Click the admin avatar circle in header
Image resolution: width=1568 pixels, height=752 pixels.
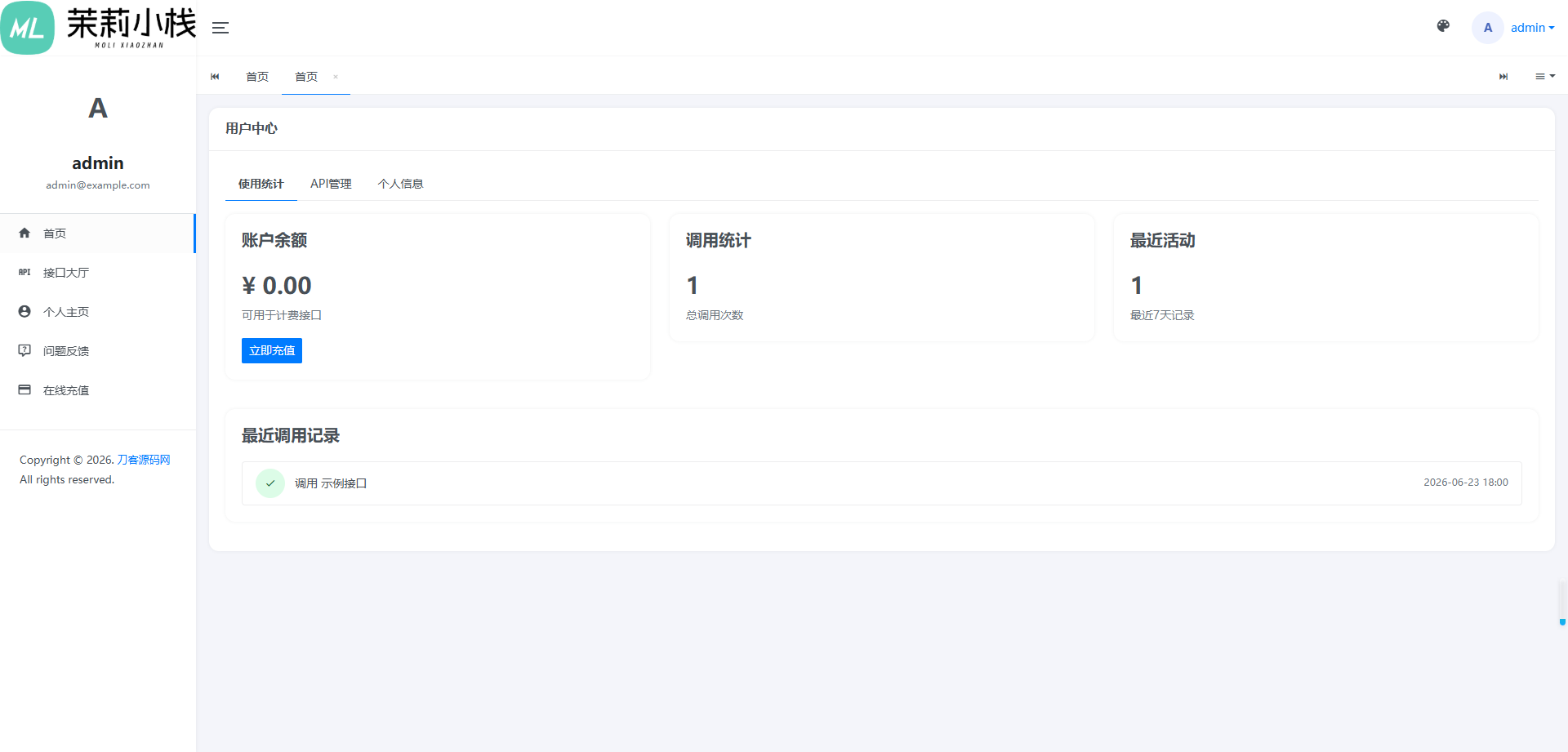[1488, 28]
